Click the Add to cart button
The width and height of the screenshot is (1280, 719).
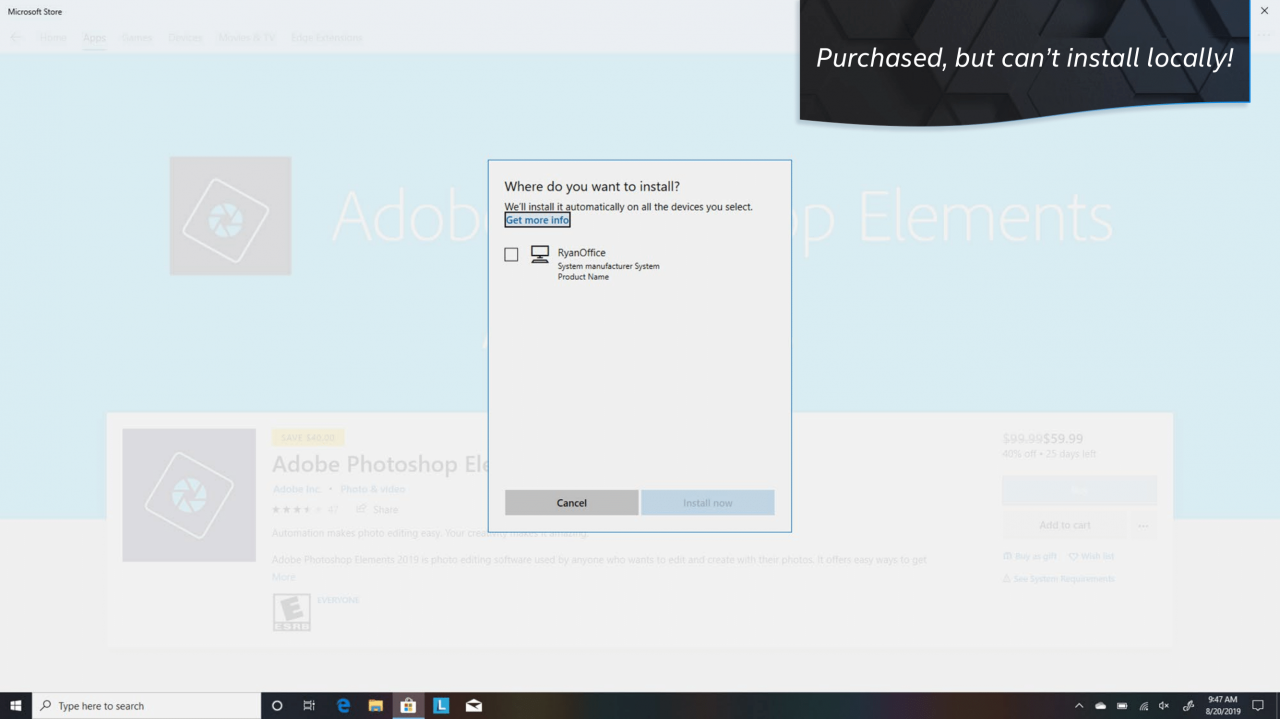pos(1064,525)
